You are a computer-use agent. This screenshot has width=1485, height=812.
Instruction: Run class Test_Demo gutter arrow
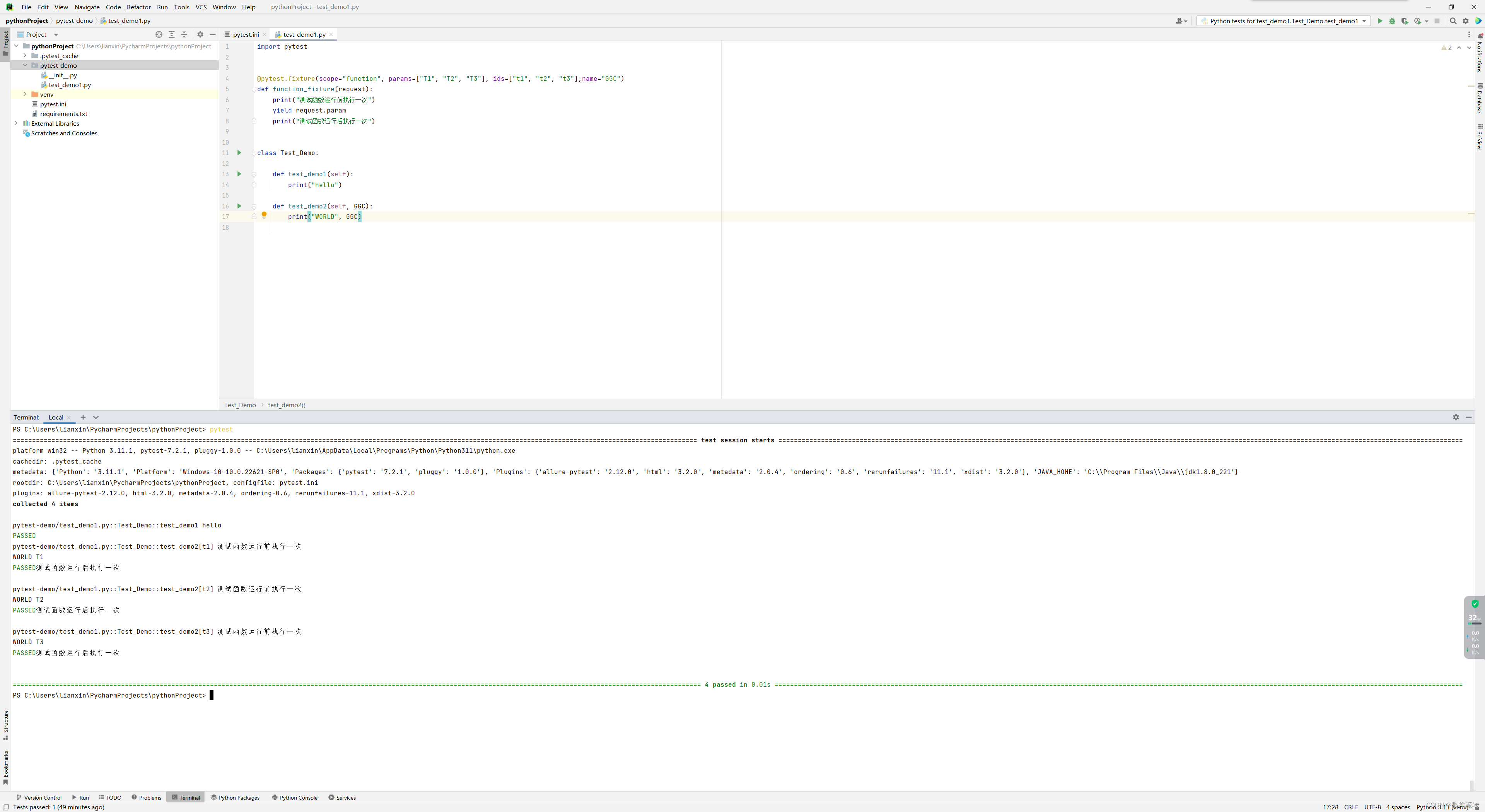click(x=239, y=153)
